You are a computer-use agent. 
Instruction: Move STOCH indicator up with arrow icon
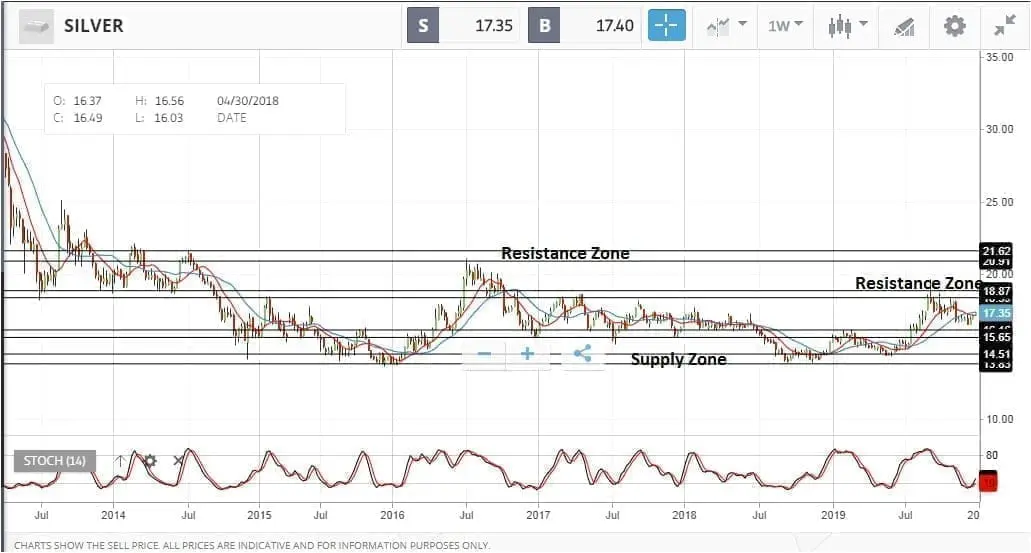(120, 460)
